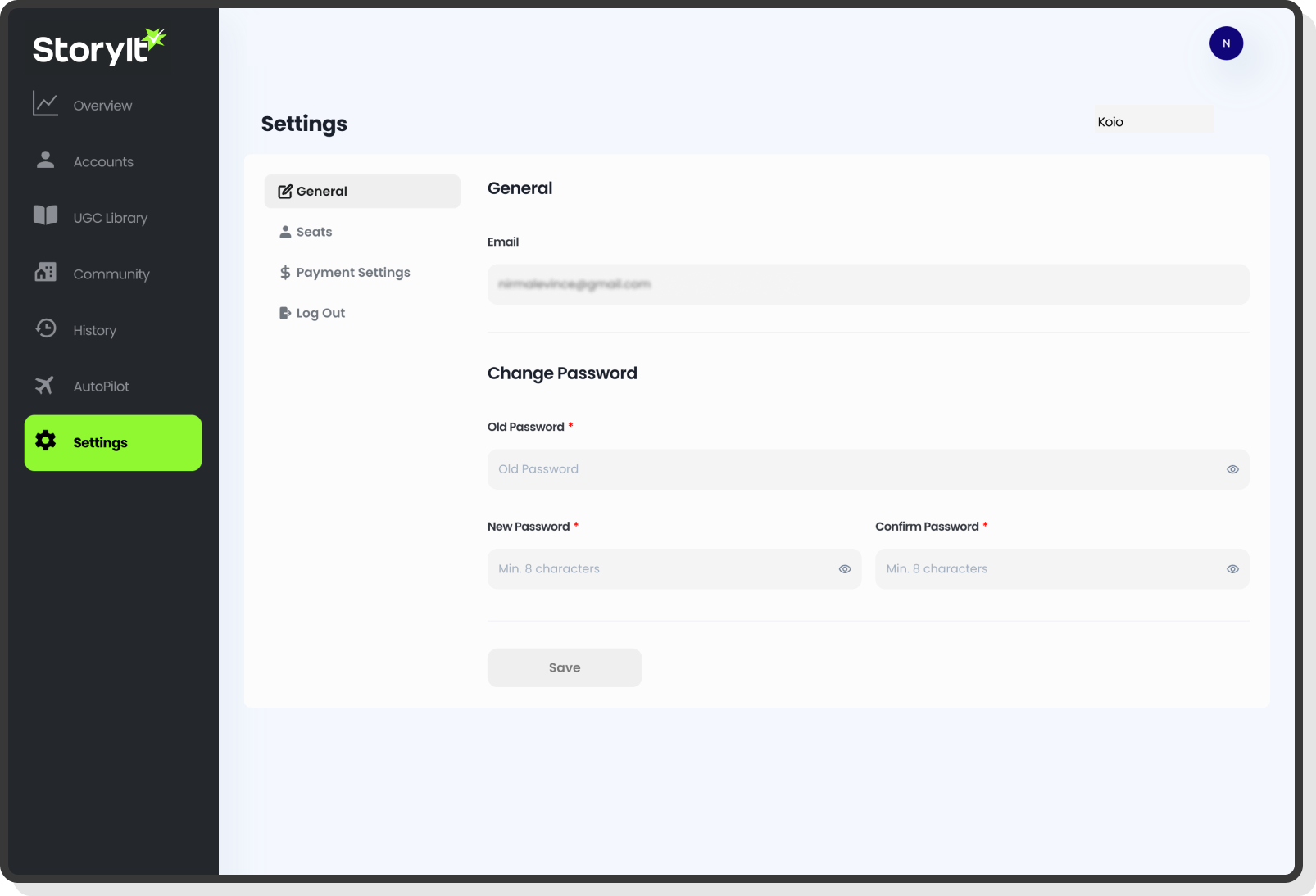Reveal the Old Password text

[x=1232, y=469]
